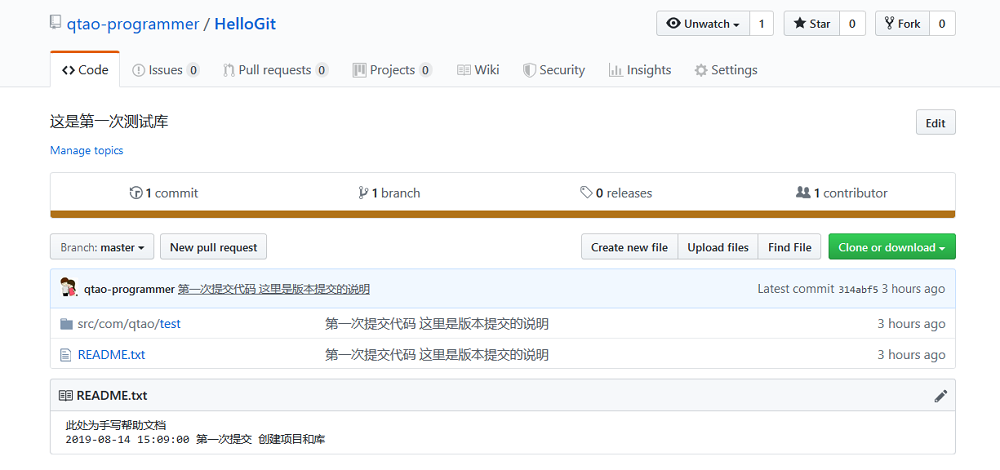View the 1 commit history

[x=164, y=193]
